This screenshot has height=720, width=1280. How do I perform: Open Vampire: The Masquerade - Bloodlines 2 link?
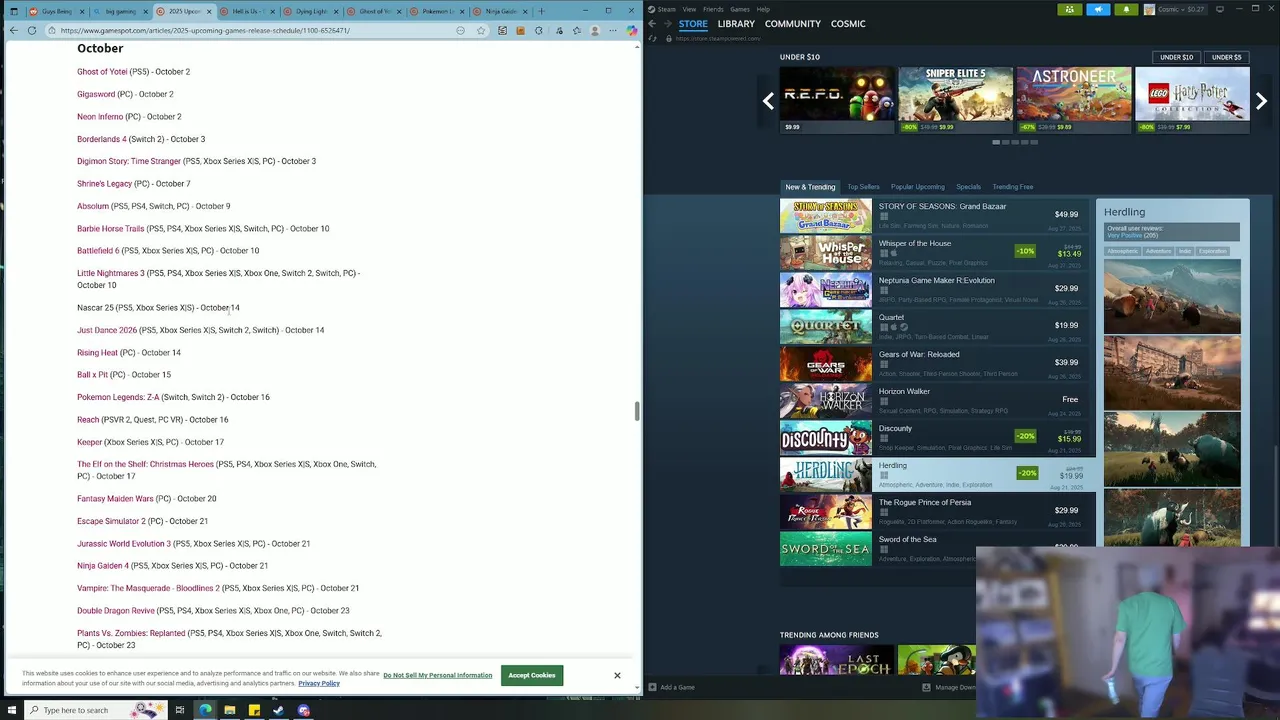tap(148, 588)
